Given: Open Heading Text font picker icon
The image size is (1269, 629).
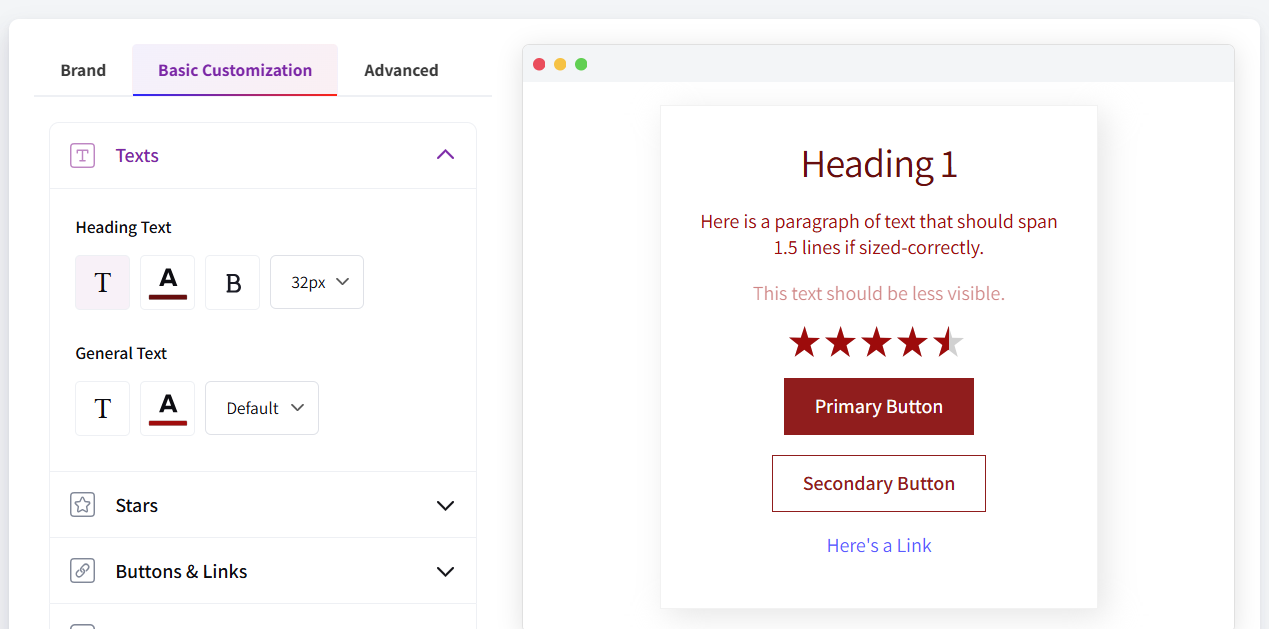Looking at the screenshot, I should coord(103,282).
